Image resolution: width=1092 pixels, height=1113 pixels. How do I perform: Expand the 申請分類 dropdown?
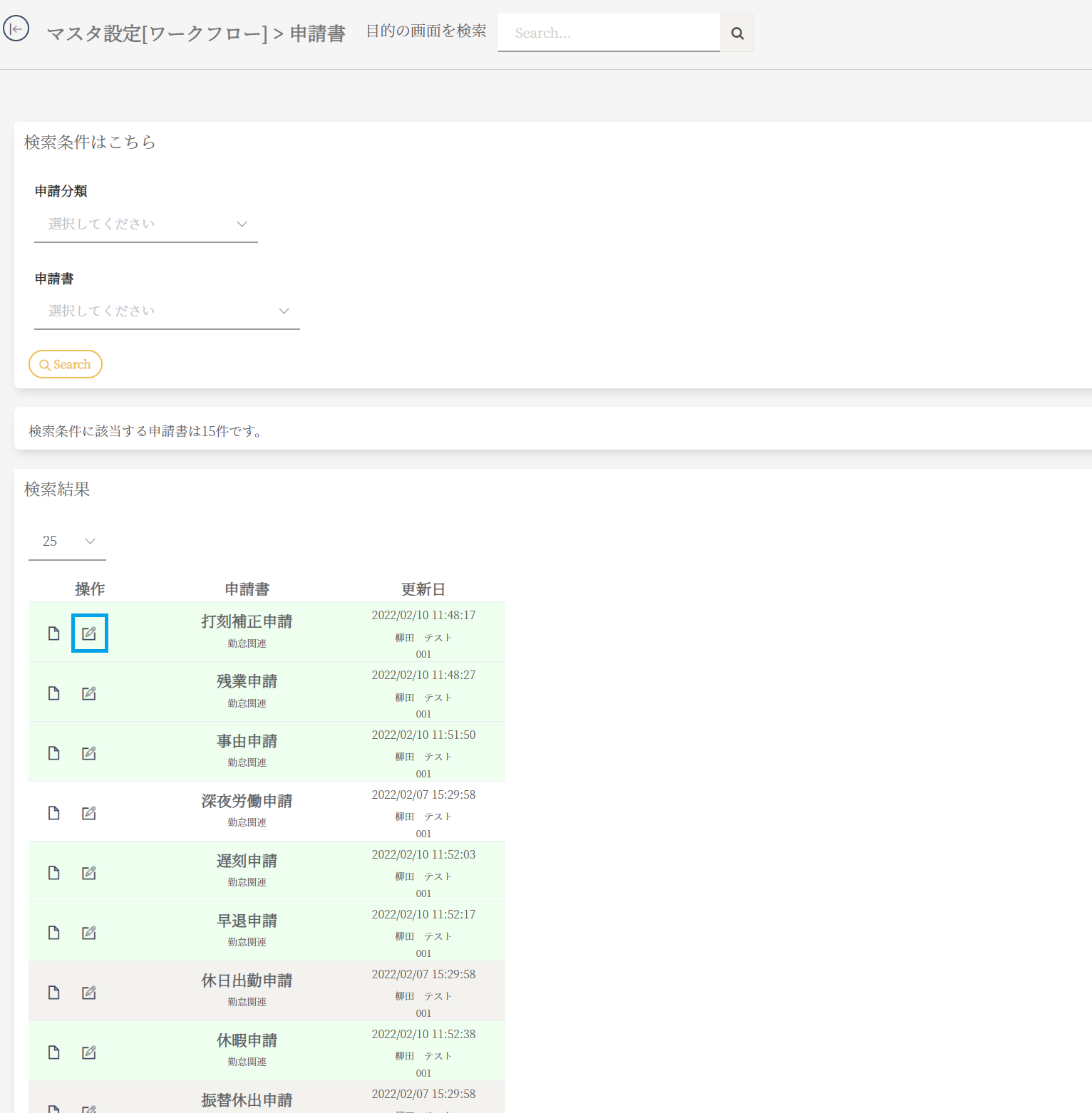click(146, 224)
